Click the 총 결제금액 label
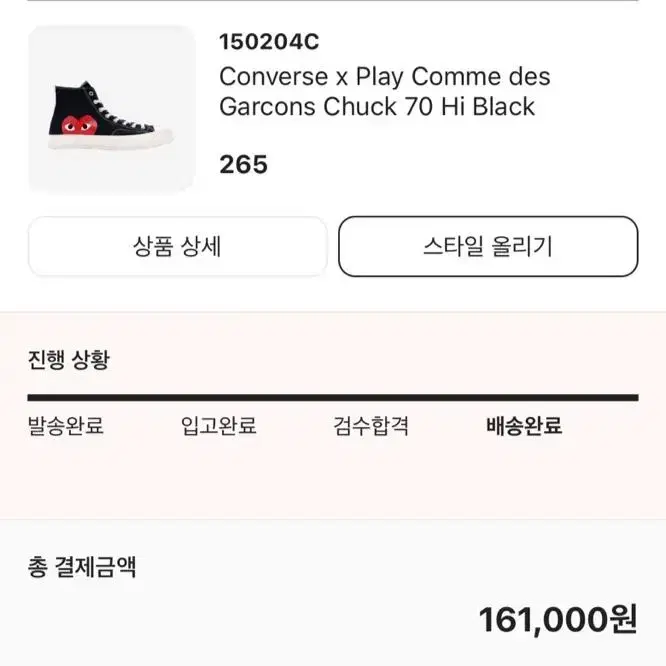The width and height of the screenshot is (666, 666). click(82, 567)
